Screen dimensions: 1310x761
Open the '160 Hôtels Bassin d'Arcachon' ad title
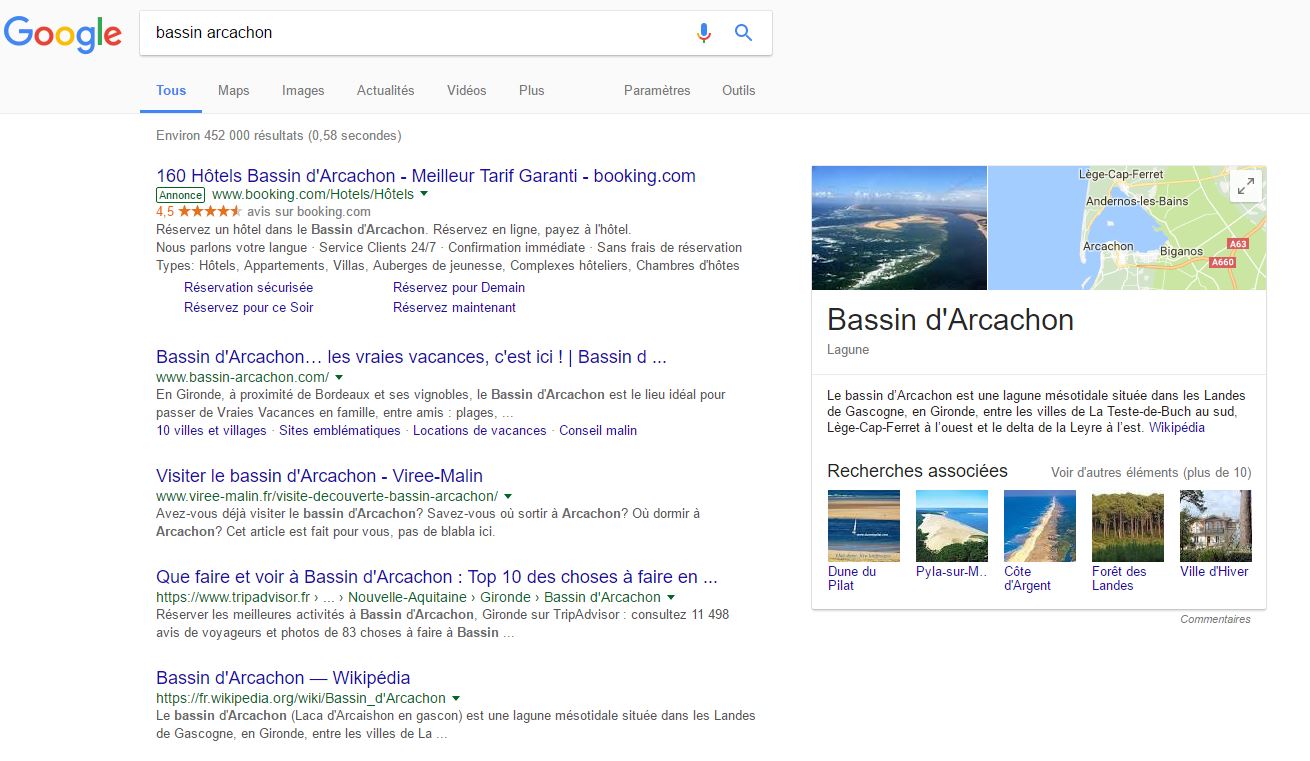426,176
